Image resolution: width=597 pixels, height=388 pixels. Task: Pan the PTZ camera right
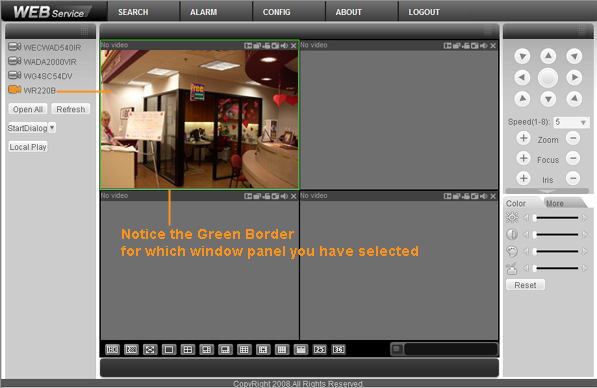[574, 78]
